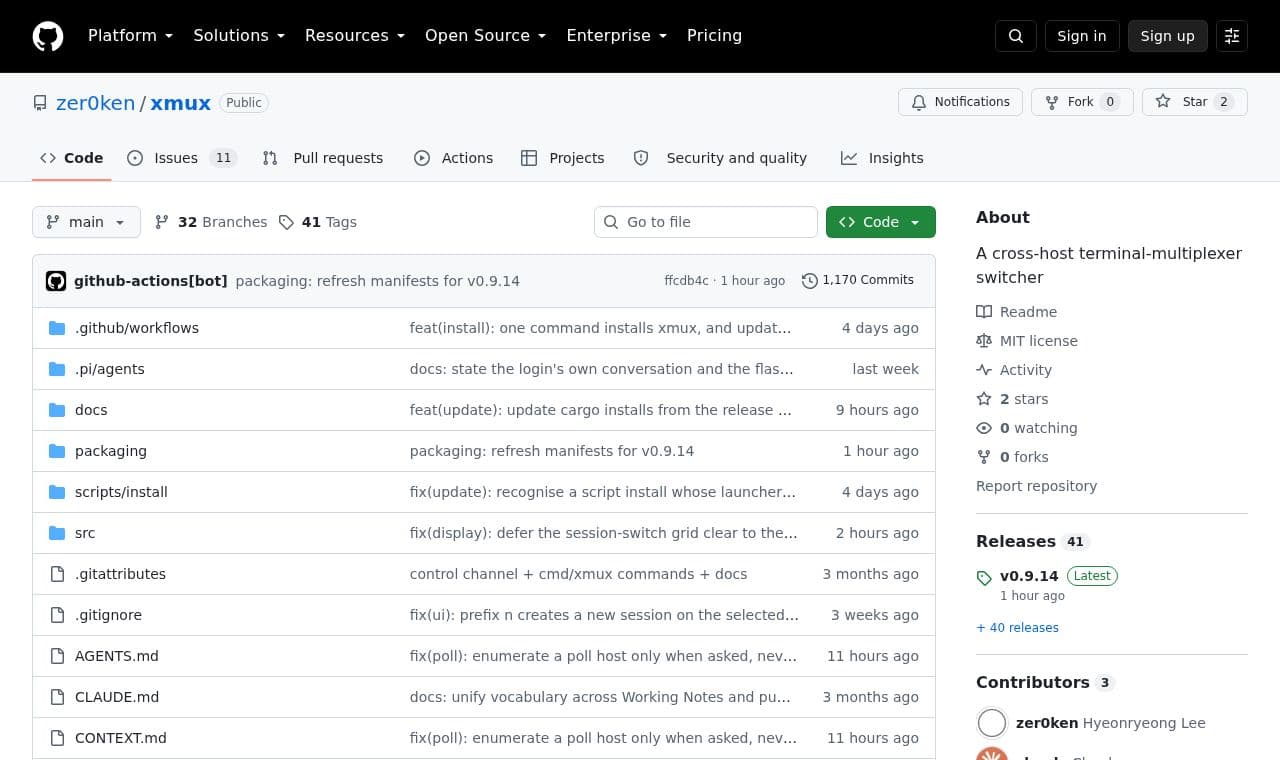Expand the Enterprise menu
This screenshot has width=1280, height=760.
pos(617,36)
